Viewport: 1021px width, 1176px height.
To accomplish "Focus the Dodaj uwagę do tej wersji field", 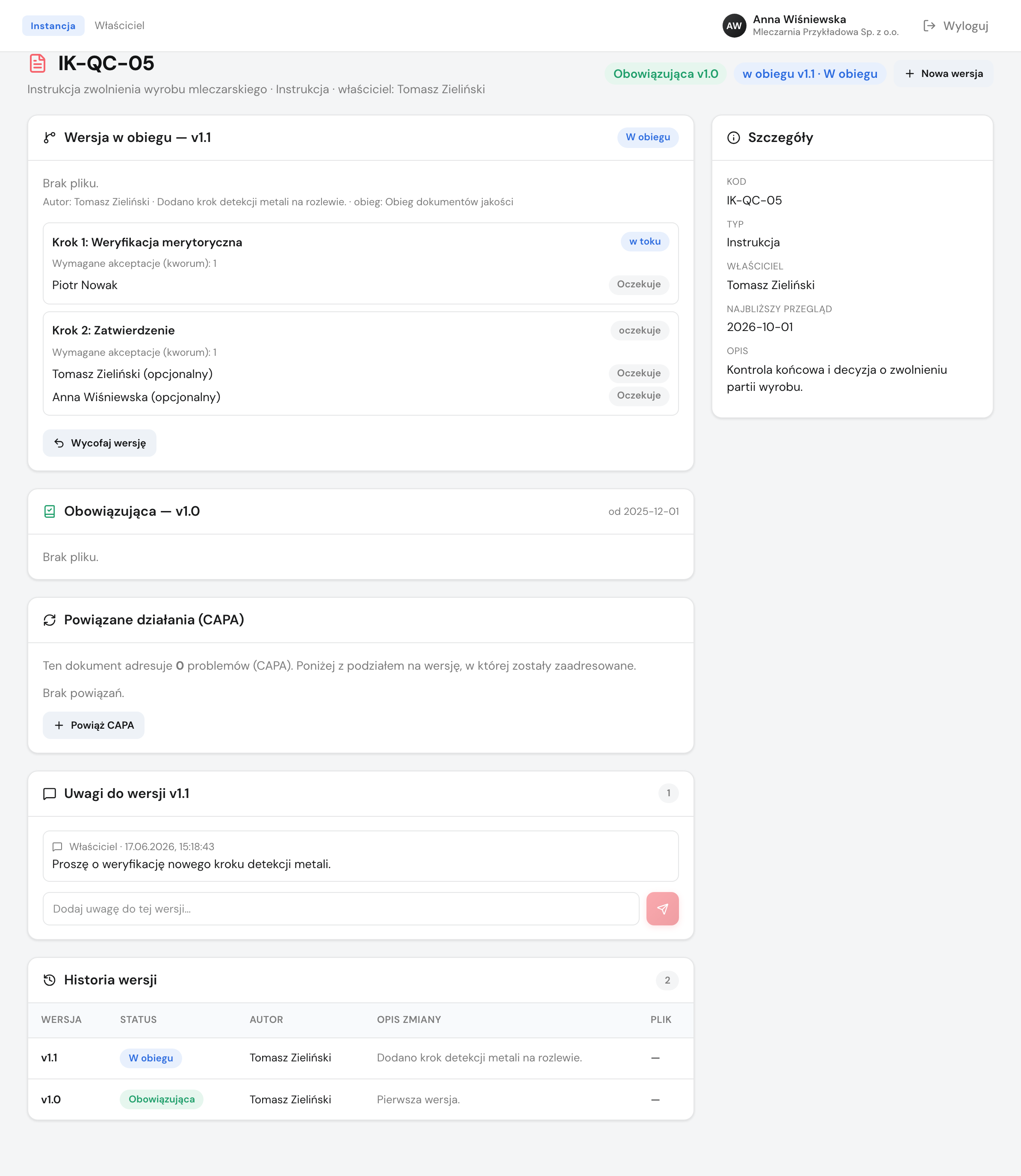I will point(341,909).
